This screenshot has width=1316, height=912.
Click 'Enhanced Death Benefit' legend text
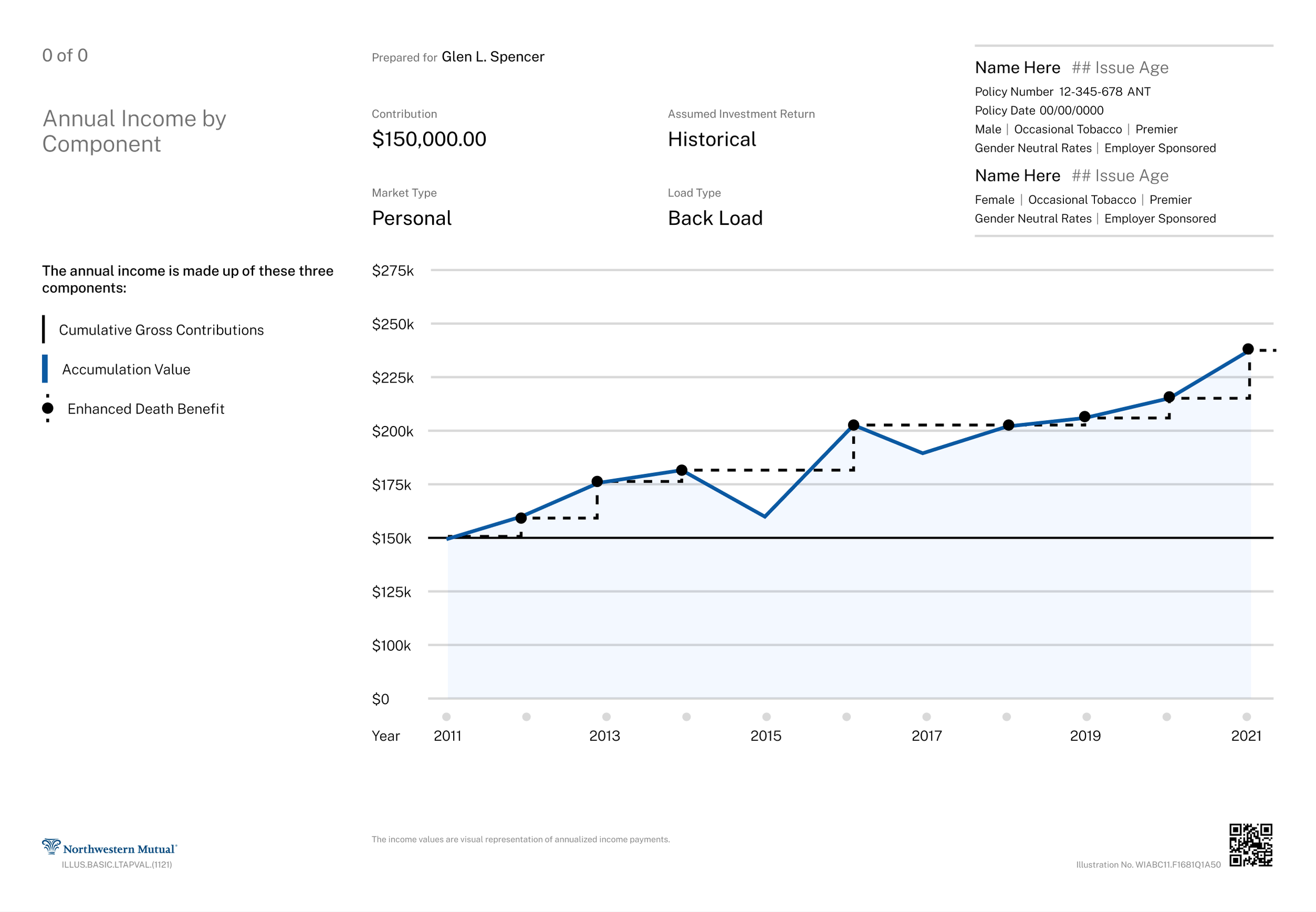click(146, 409)
